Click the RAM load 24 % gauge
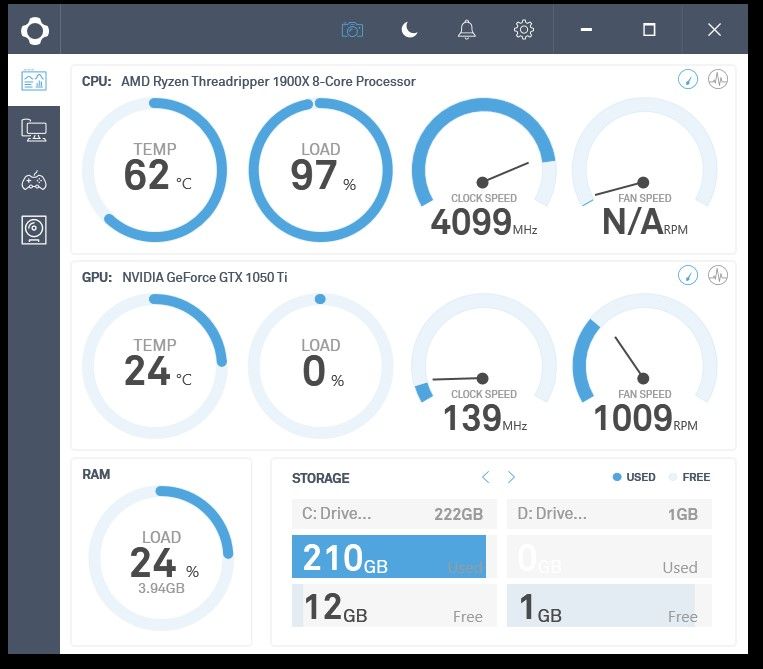Image resolution: width=763 pixels, height=669 pixels. [x=161, y=558]
